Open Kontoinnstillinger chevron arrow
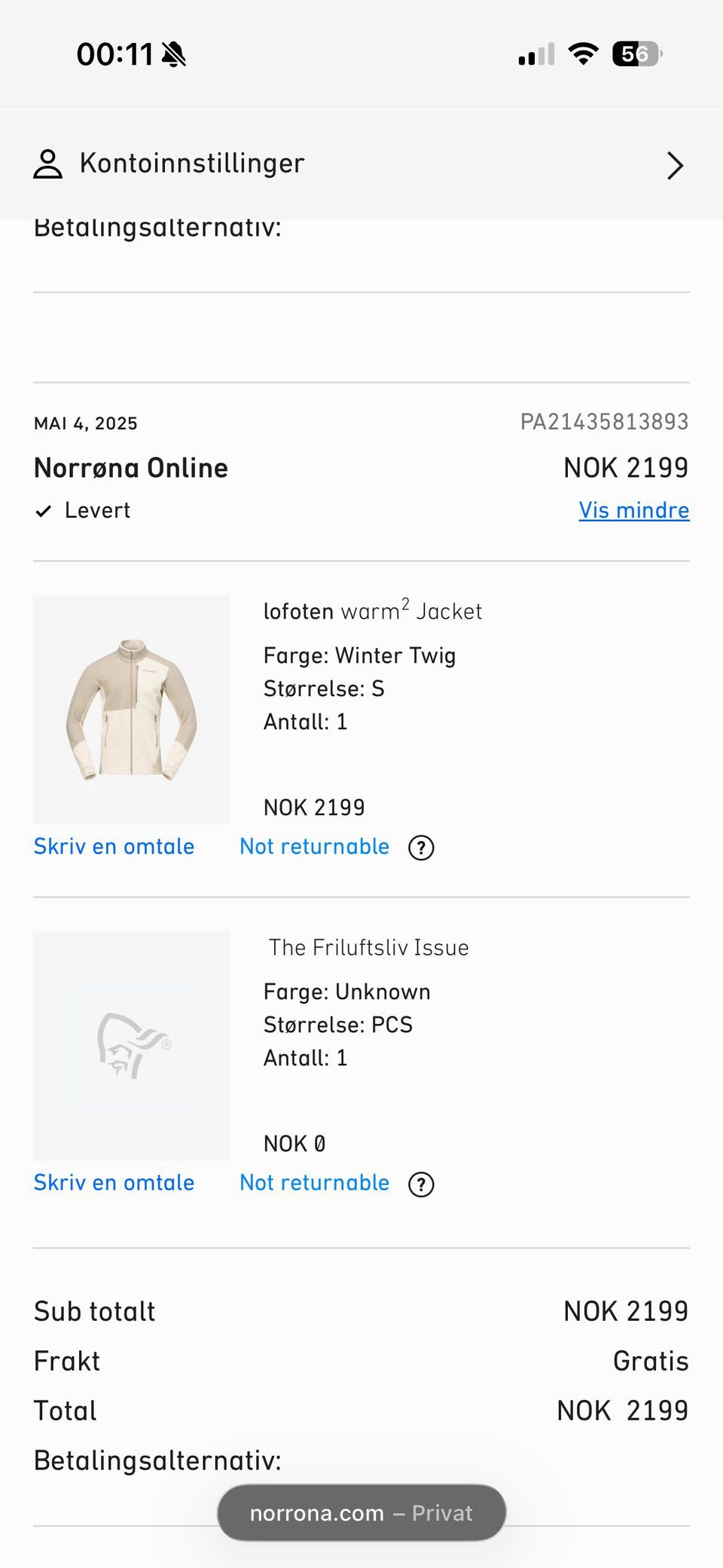 pyautogui.click(x=675, y=166)
